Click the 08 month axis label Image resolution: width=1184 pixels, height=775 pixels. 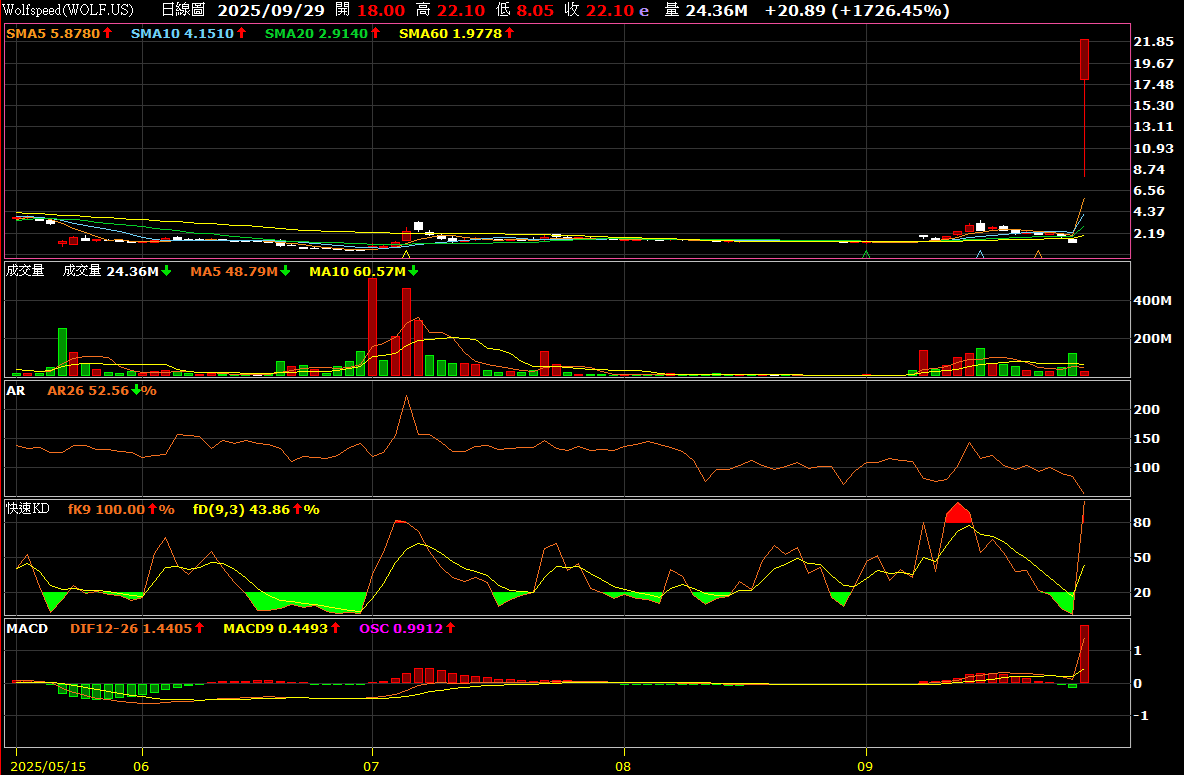tap(623, 767)
